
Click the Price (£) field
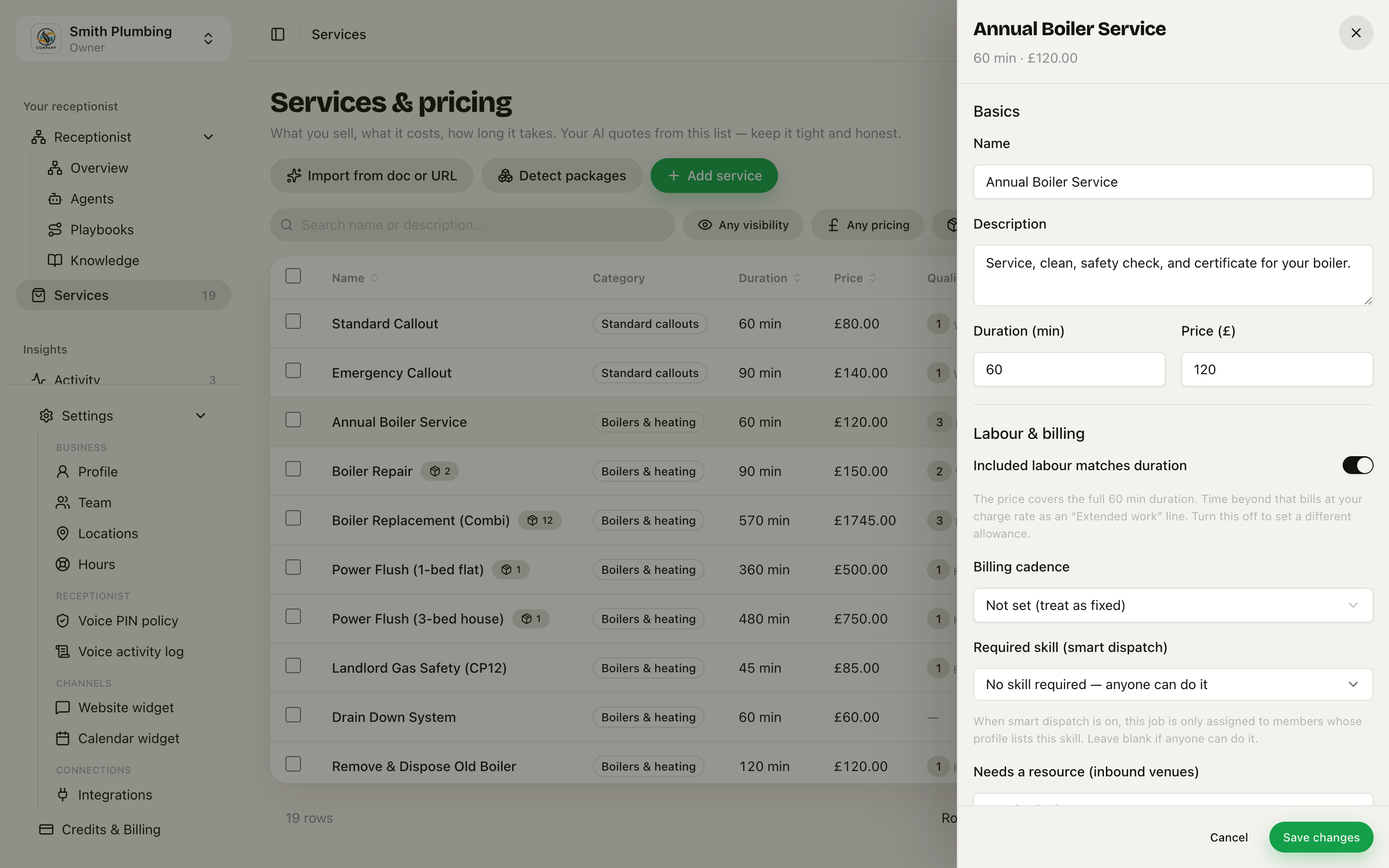tap(1277, 370)
